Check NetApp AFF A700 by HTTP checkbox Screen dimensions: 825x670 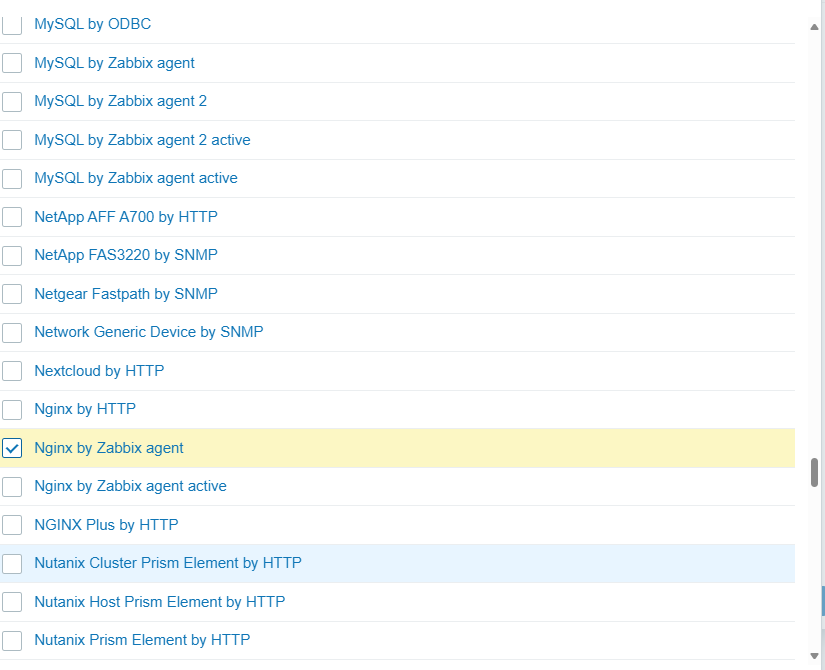12,217
